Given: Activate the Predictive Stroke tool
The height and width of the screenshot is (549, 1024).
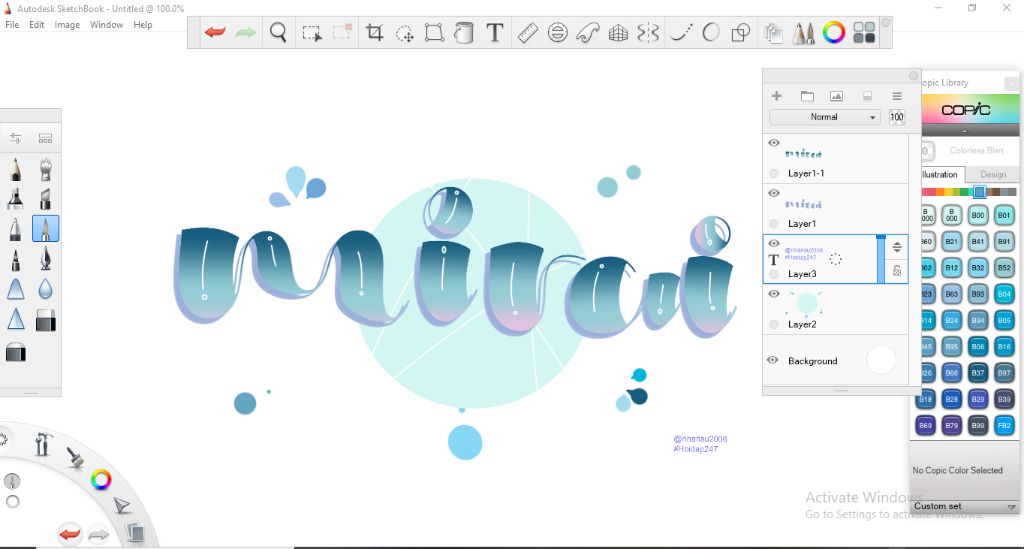Looking at the screenshot, I should click(x=711, y=32).
